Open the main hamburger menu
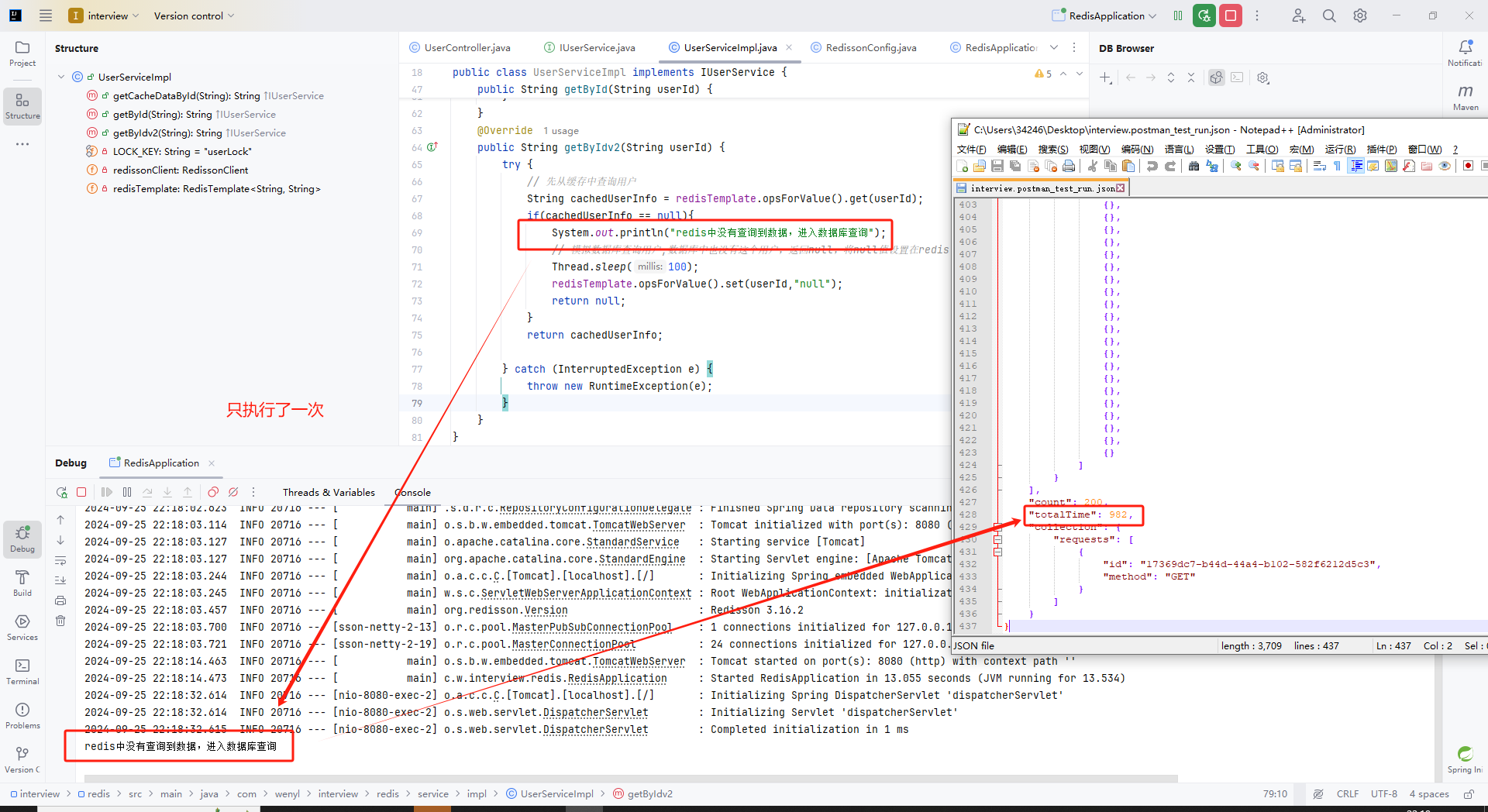 [x=46, y=15]
